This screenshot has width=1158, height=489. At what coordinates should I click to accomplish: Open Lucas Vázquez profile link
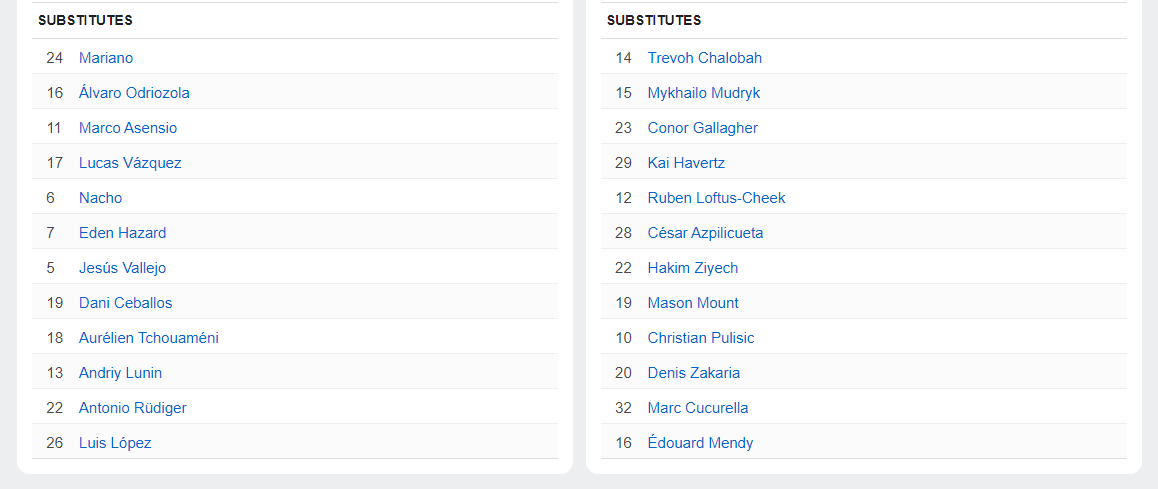click(130, 163)
